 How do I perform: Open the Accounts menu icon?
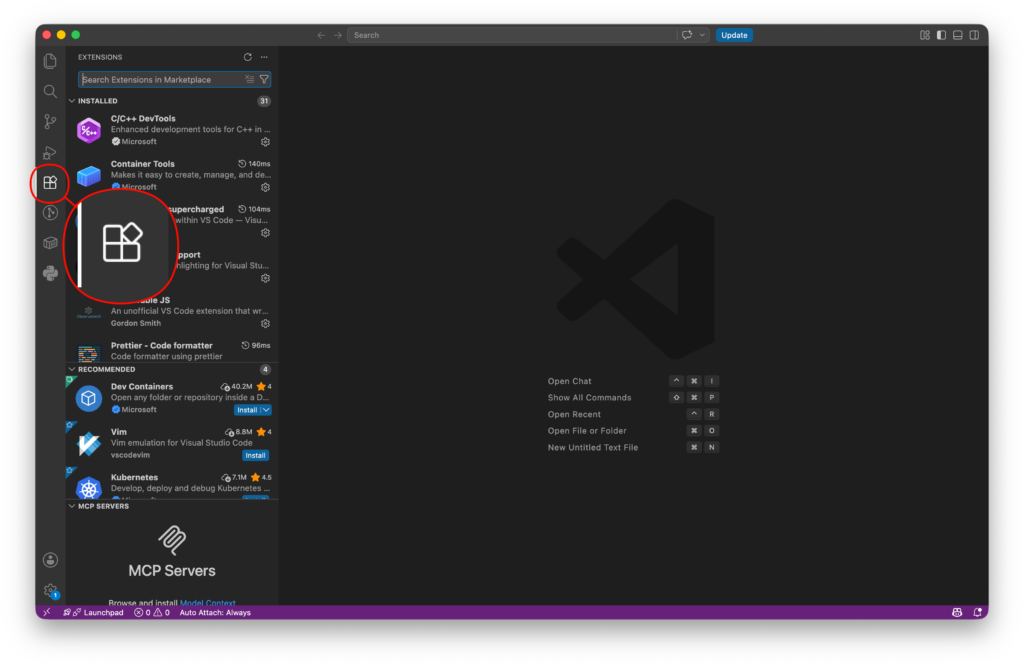coord(50,560)
